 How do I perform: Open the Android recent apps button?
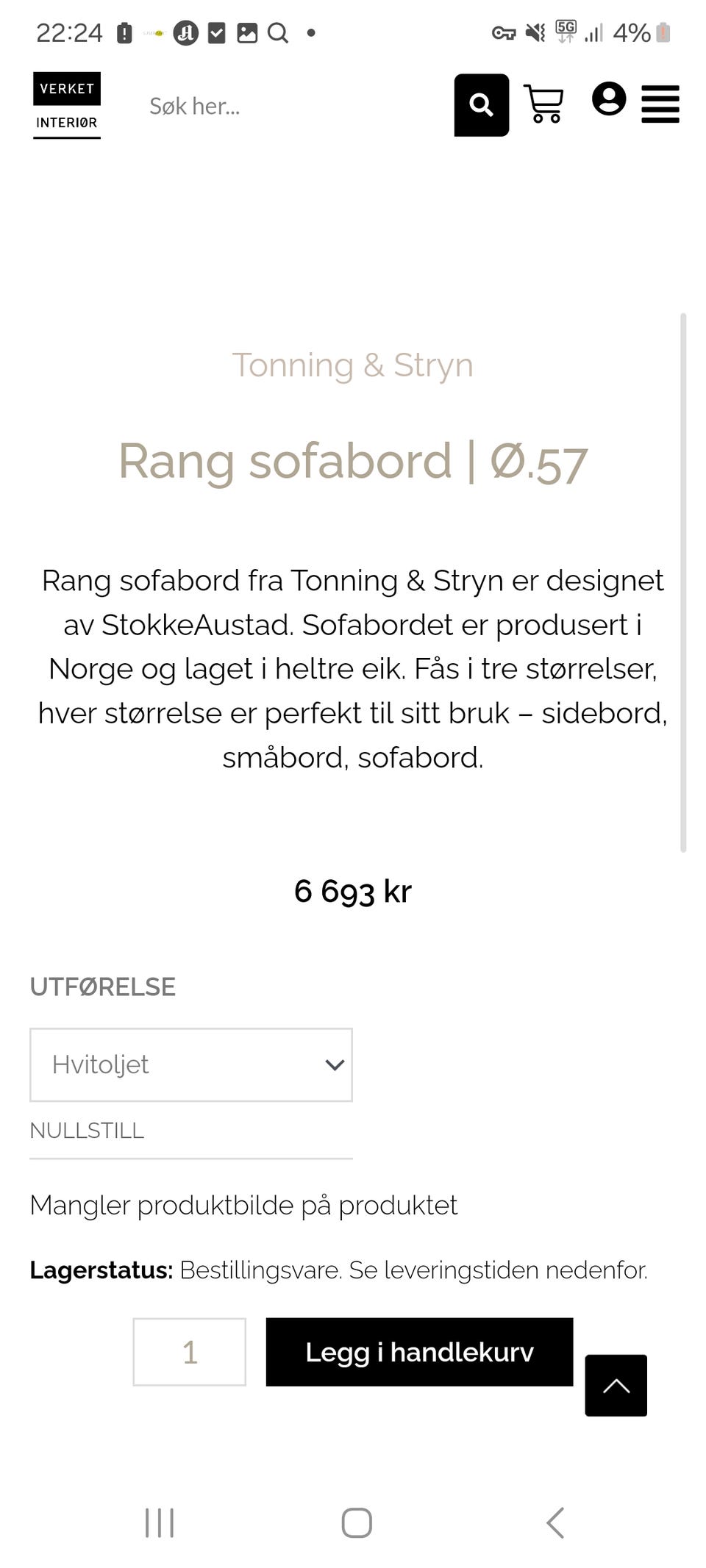(160, 1522)
